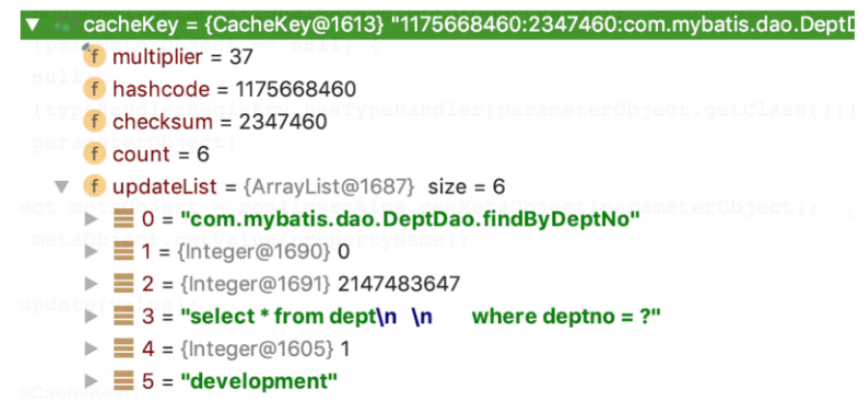Expand element 5 development arrow

tap(92, 381)
